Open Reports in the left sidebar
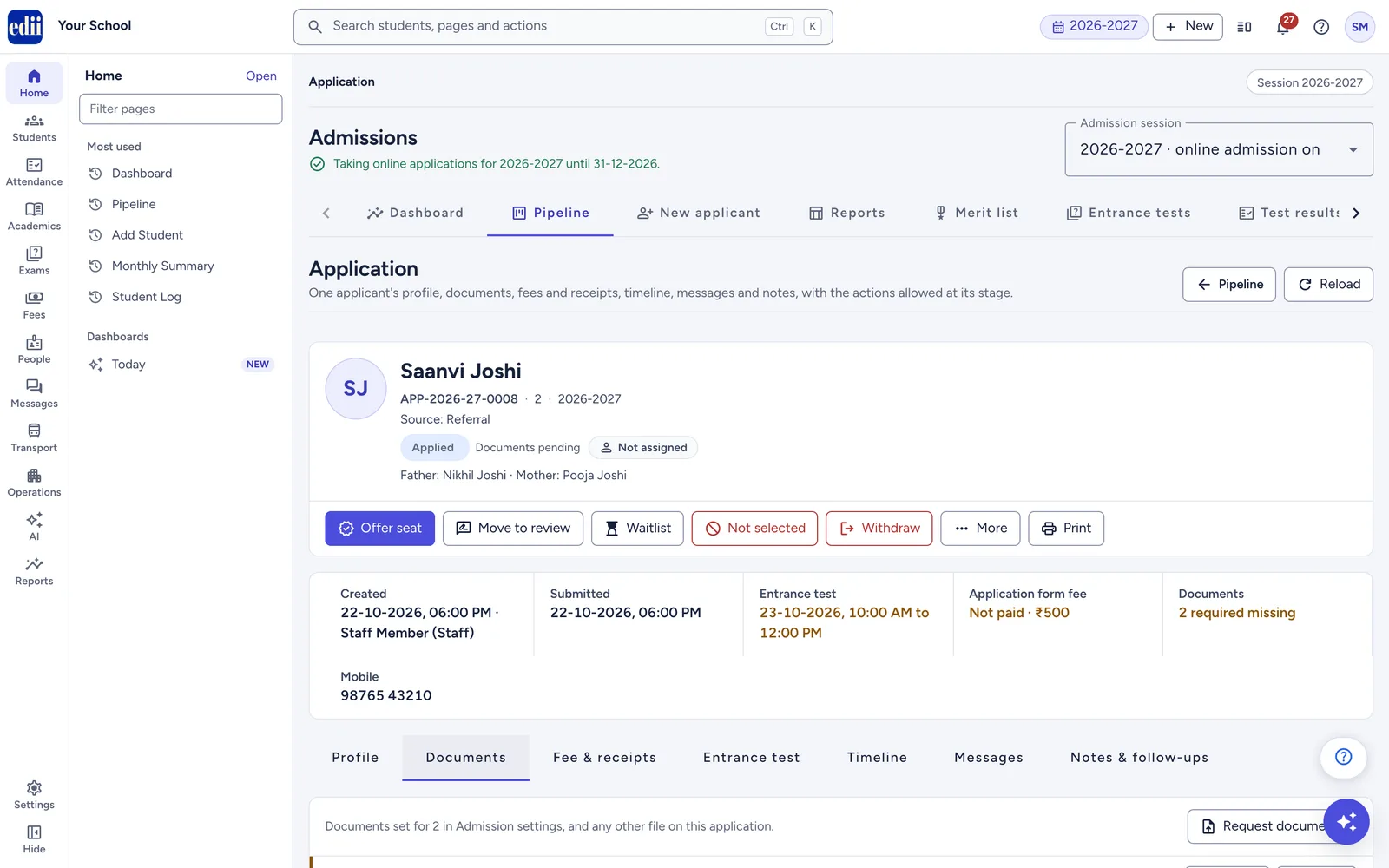Screen dimensions: 1389x868 (x=34, y=570)
